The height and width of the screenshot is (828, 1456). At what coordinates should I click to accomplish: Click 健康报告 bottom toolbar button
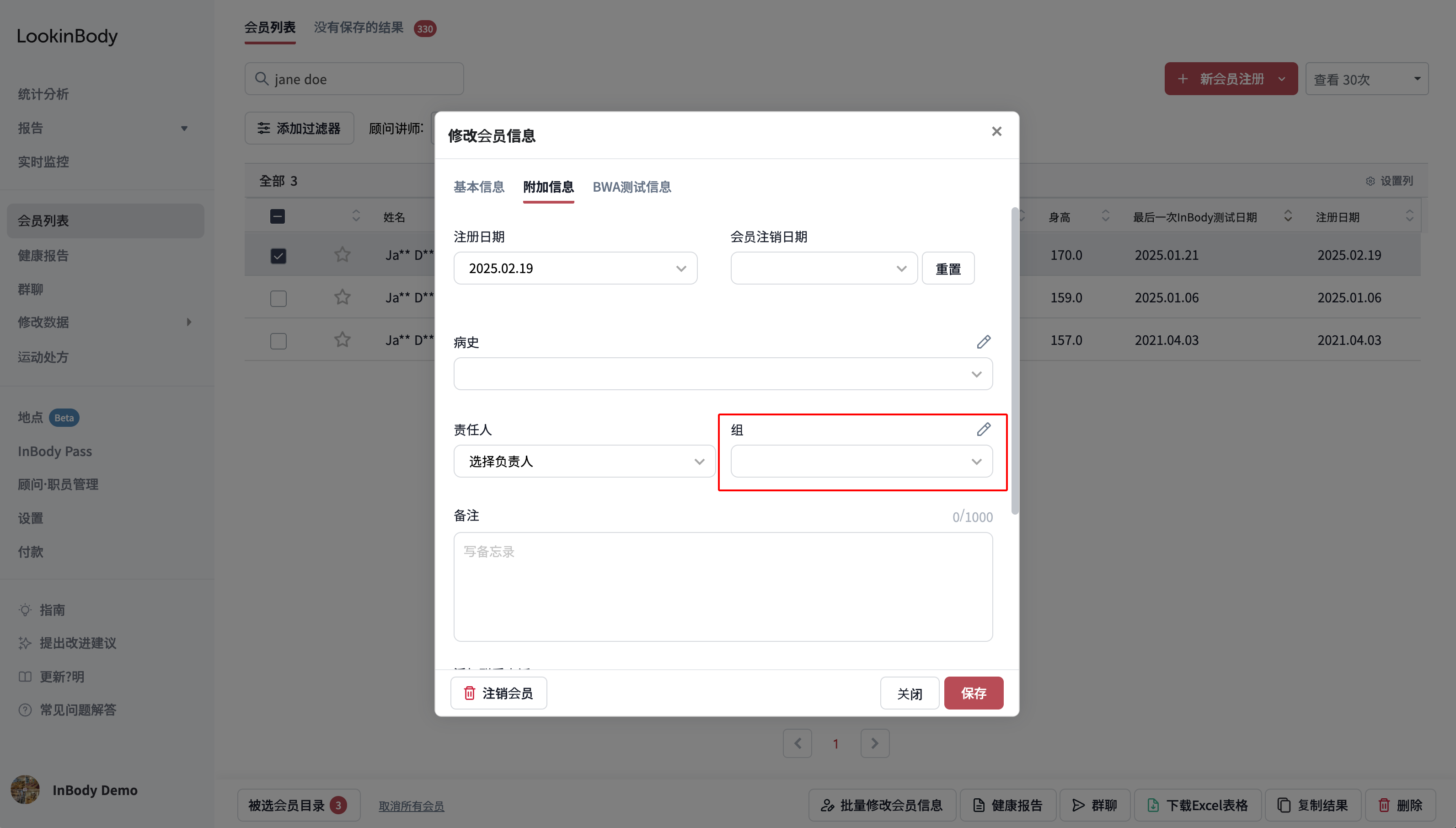click(x=1007, y=805)
